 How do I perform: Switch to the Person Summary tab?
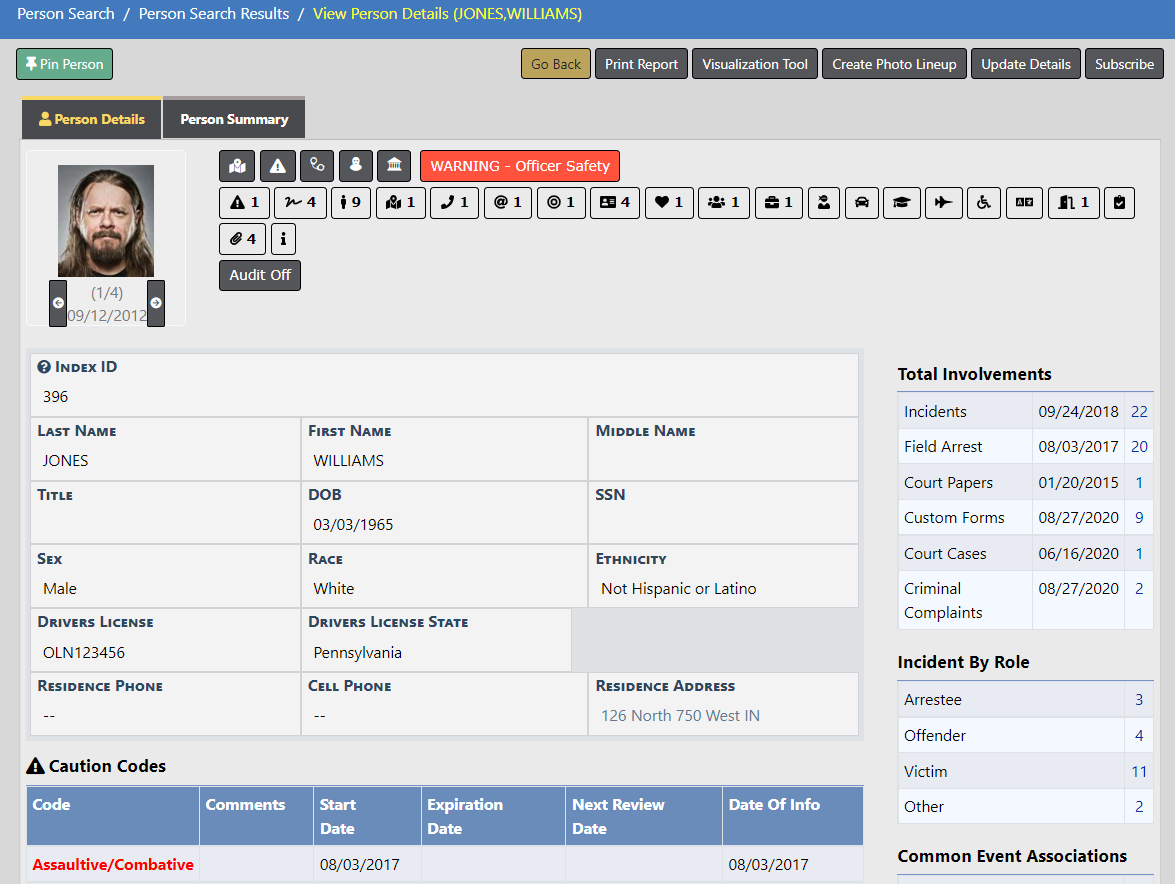click(x=234, y=119)
